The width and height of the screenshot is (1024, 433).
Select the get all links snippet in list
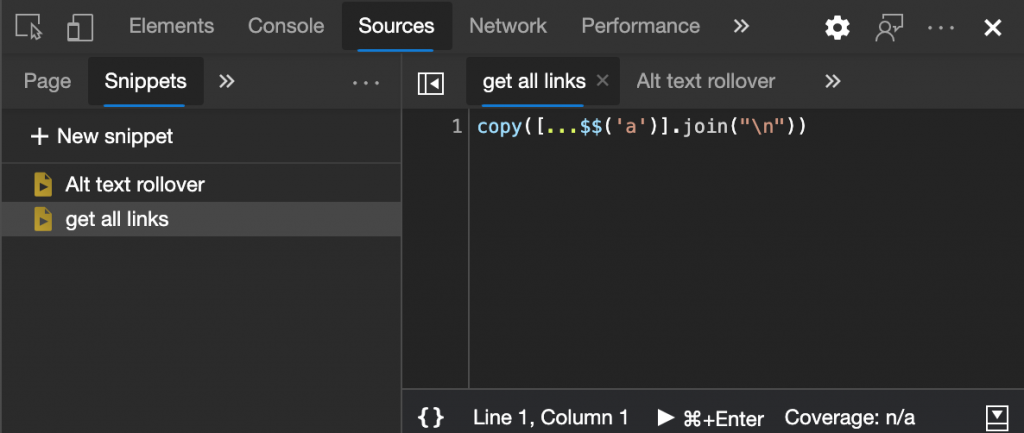(201, 219)
